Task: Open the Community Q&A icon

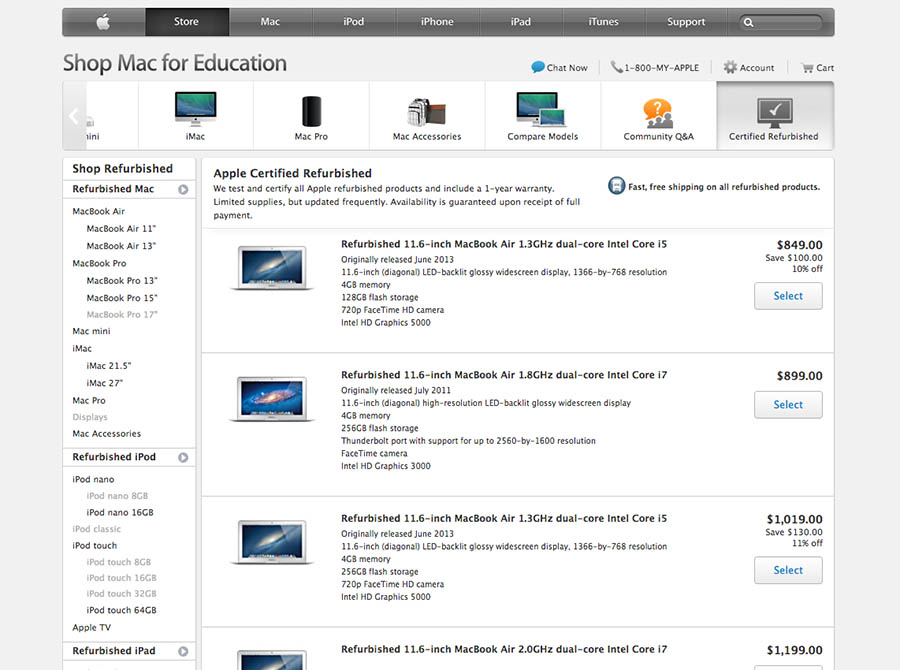Action: [x=658, y=113]
